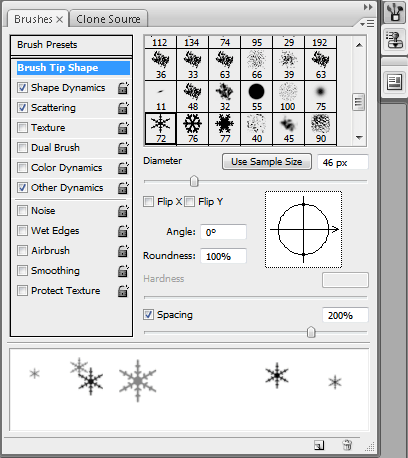This screenshot has height=458, width=408.
Task: Pick the 11 small stroke brush
Action: click(x=161, y=97)
